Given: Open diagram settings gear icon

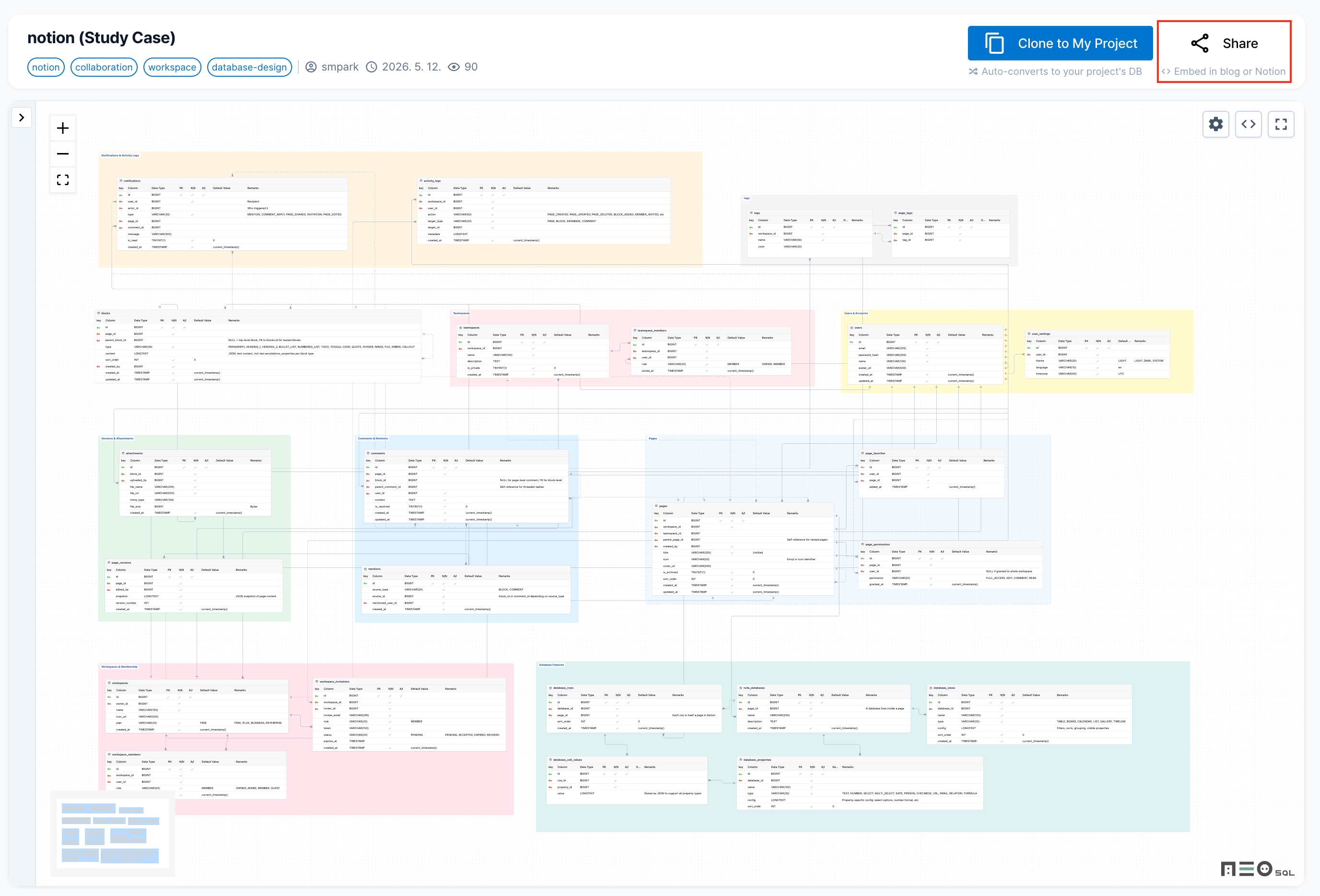Looking at the screenshot, I should pyautogui.click(x=1215, y=124).
